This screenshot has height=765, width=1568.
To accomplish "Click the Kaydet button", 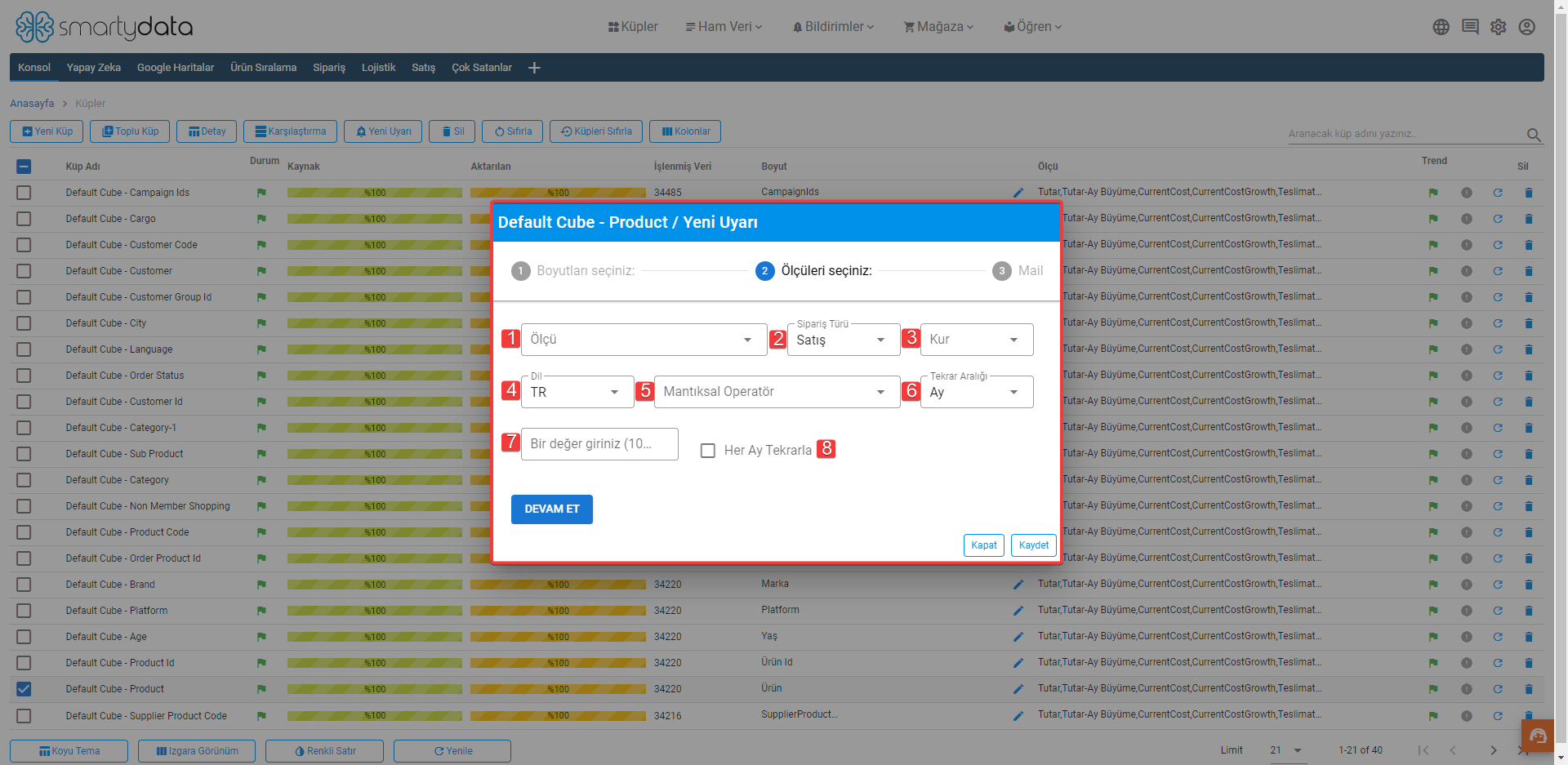I will [x=1034, y=545].
